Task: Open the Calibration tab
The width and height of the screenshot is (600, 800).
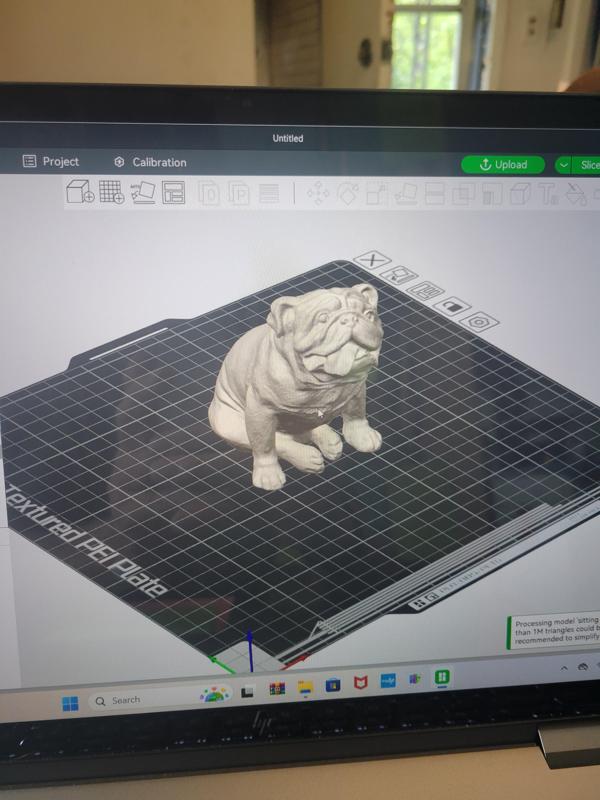Action: click(x=150, y=162)
